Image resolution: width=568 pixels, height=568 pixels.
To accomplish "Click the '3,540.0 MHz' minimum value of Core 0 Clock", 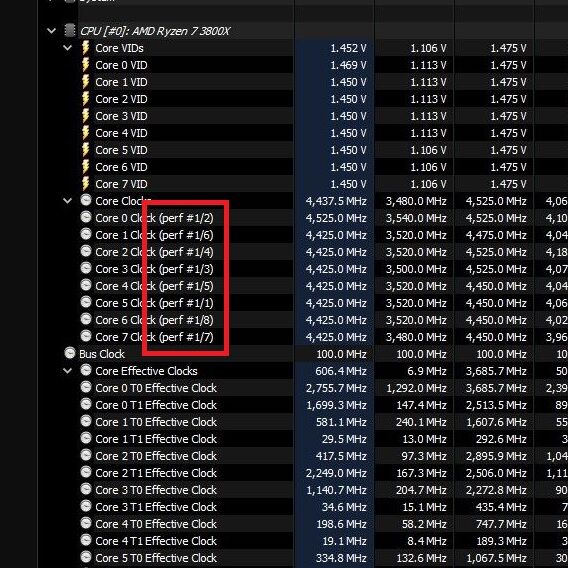I will click(416, 218).
